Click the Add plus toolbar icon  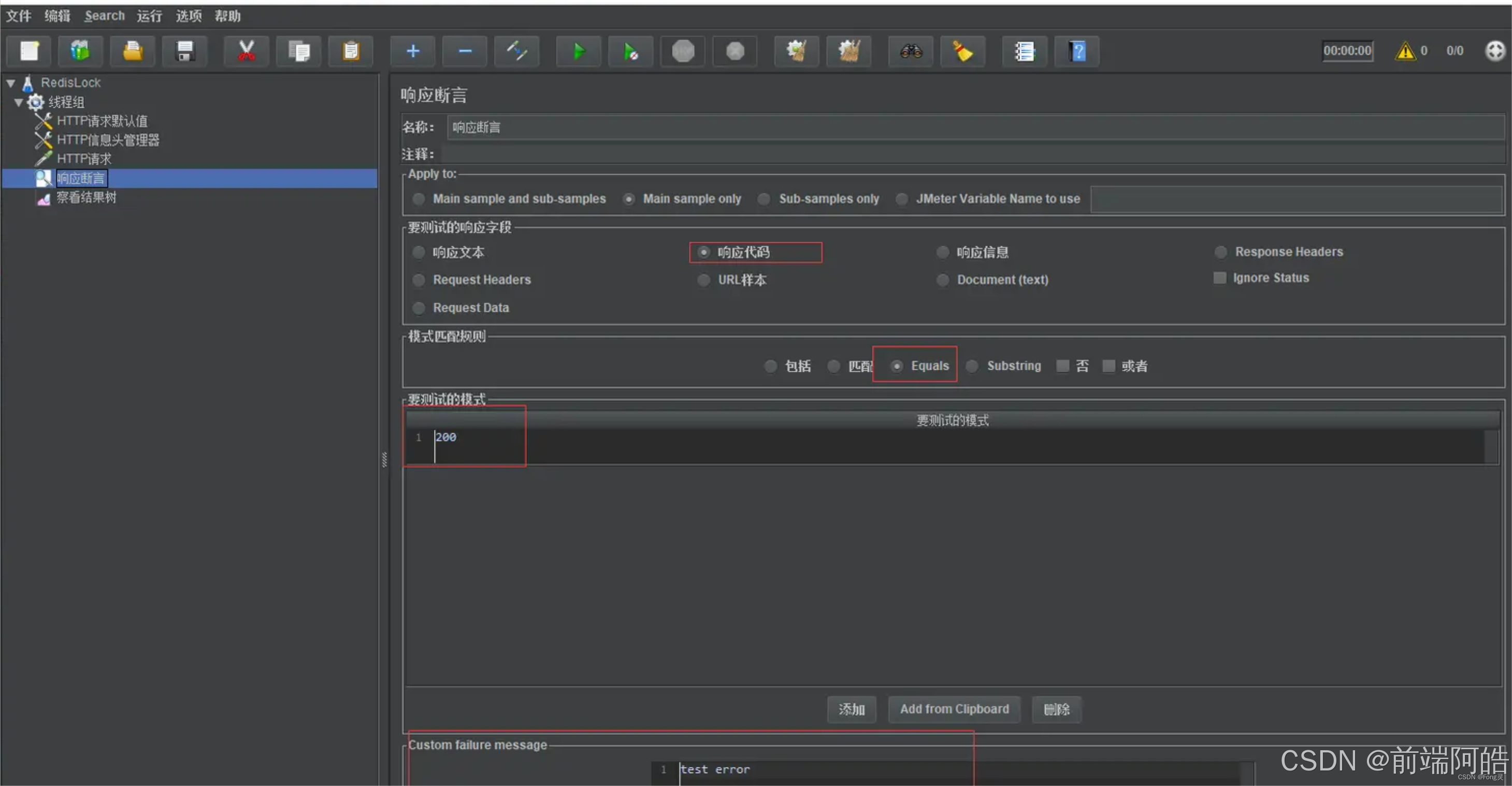click(x=413, y=52)
